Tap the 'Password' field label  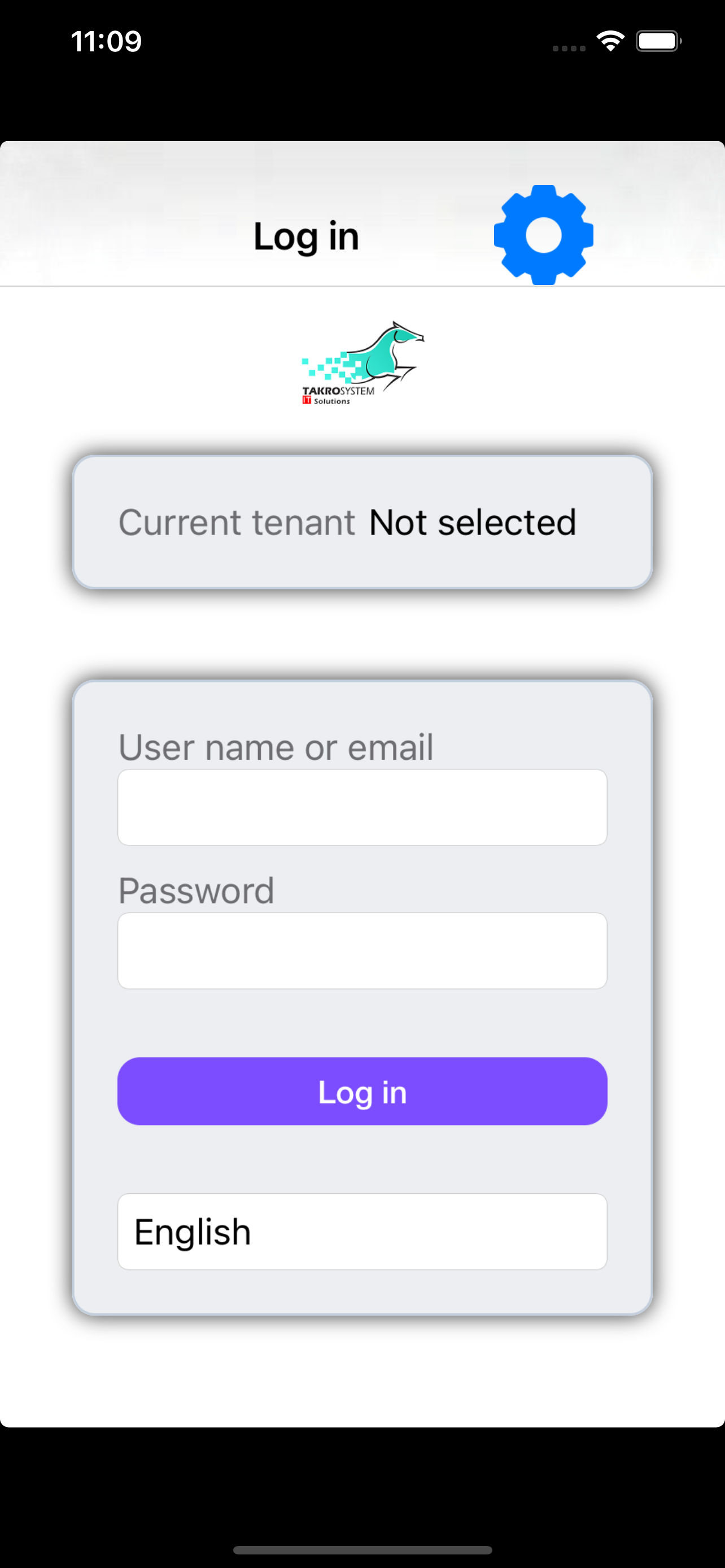tap(196, 891)
